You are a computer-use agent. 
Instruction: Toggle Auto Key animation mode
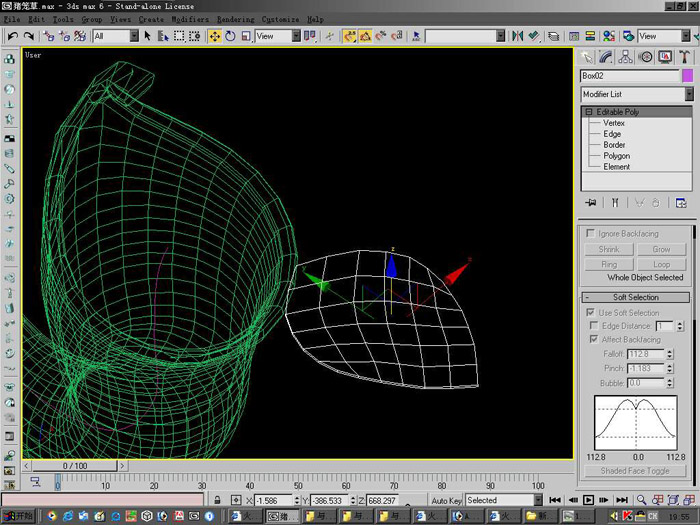click(x=446, y=500)
